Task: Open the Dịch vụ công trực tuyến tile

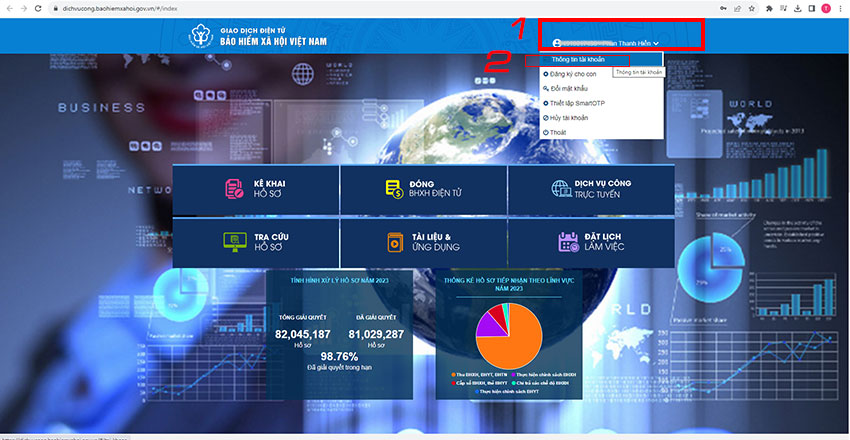Action: (591, 190)
